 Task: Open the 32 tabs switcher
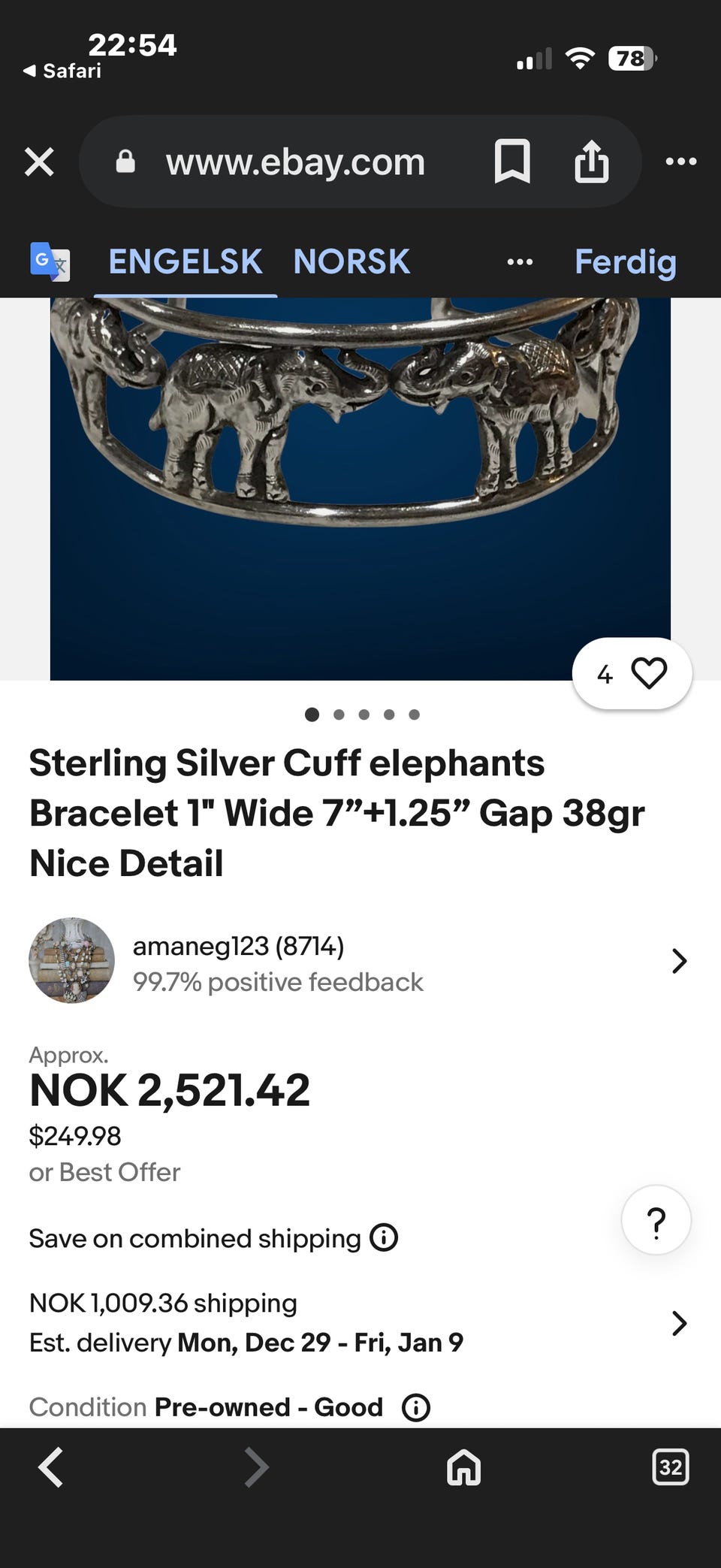click(x=670, y=1467)
